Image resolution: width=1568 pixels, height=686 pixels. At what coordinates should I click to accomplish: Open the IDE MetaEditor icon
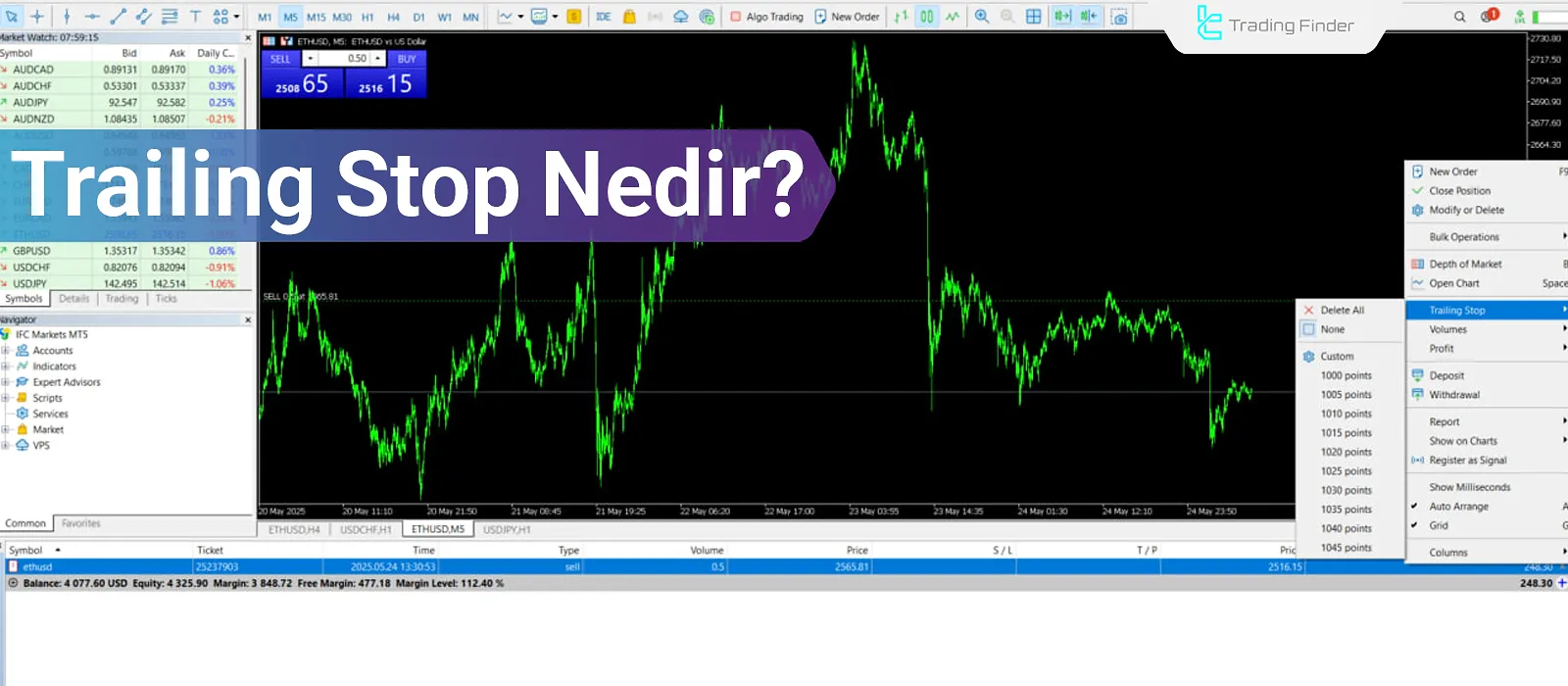[604, 16]
